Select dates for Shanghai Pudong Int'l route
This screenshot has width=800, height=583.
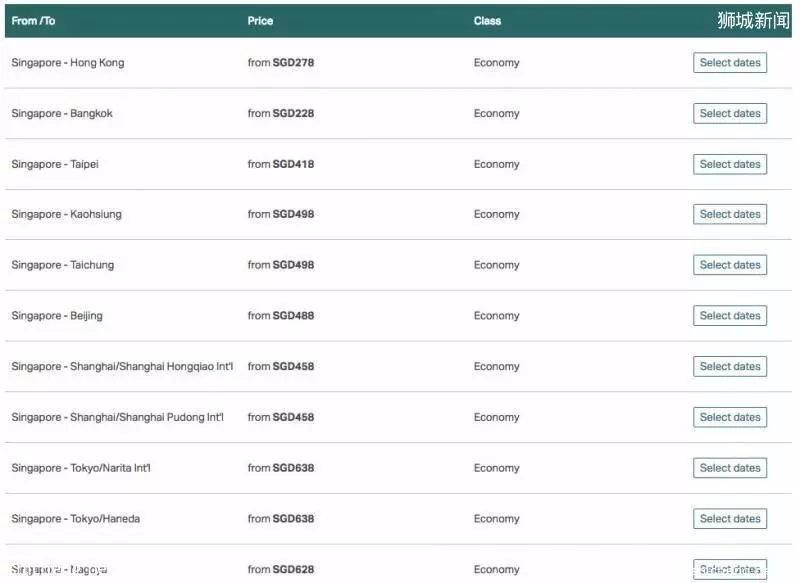[x=730, y=417]
